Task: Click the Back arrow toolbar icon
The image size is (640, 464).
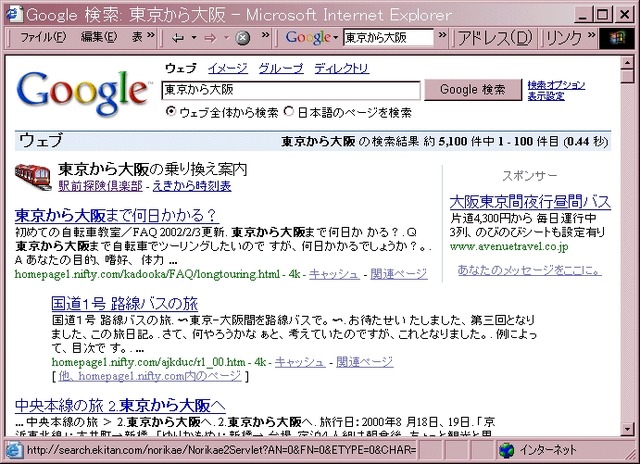Action: pos(178,38)
